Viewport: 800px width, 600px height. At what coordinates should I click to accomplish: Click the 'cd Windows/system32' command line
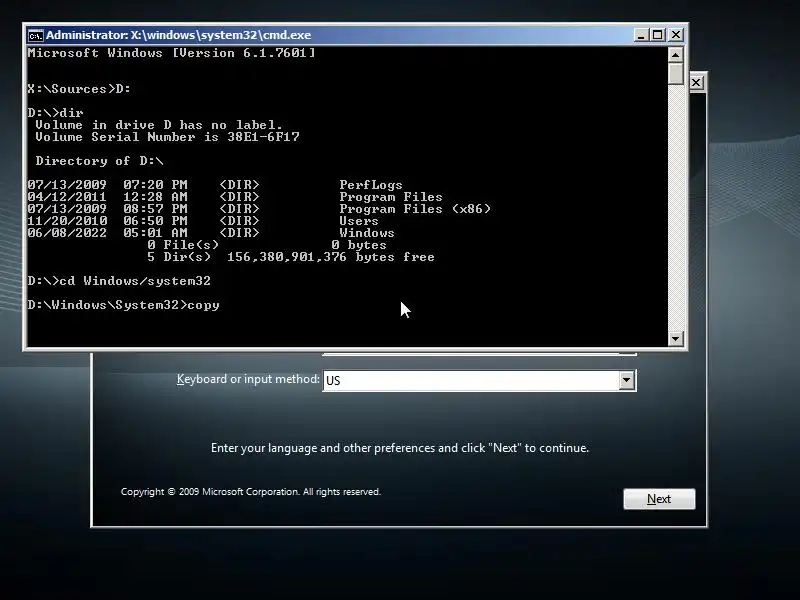pyautogui.click(x=119, y=281)
